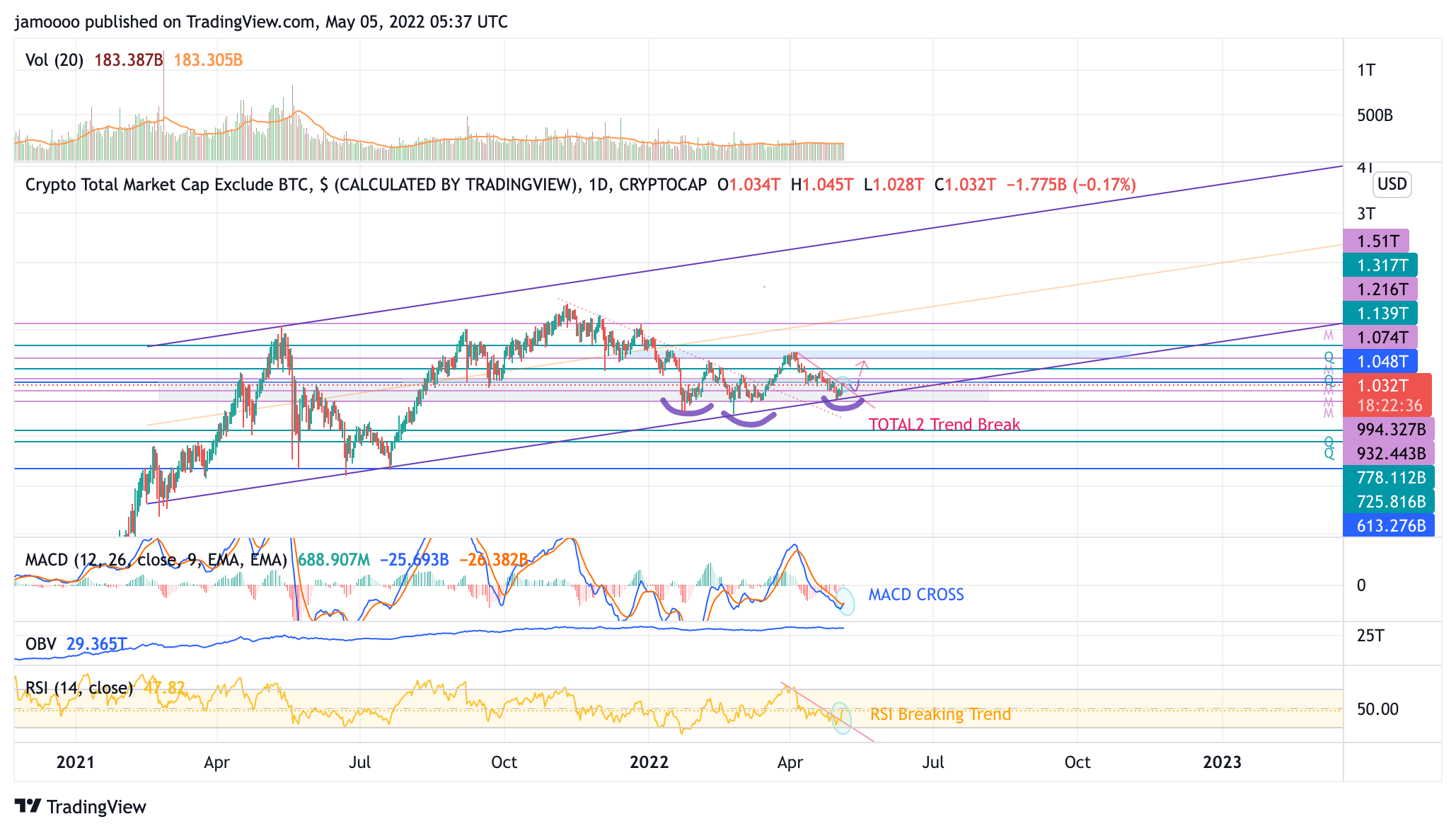This screenshot has width=1456, height=831.
Task: Click the 183.305B volume MA value
Action: click(x=208, y=60)
